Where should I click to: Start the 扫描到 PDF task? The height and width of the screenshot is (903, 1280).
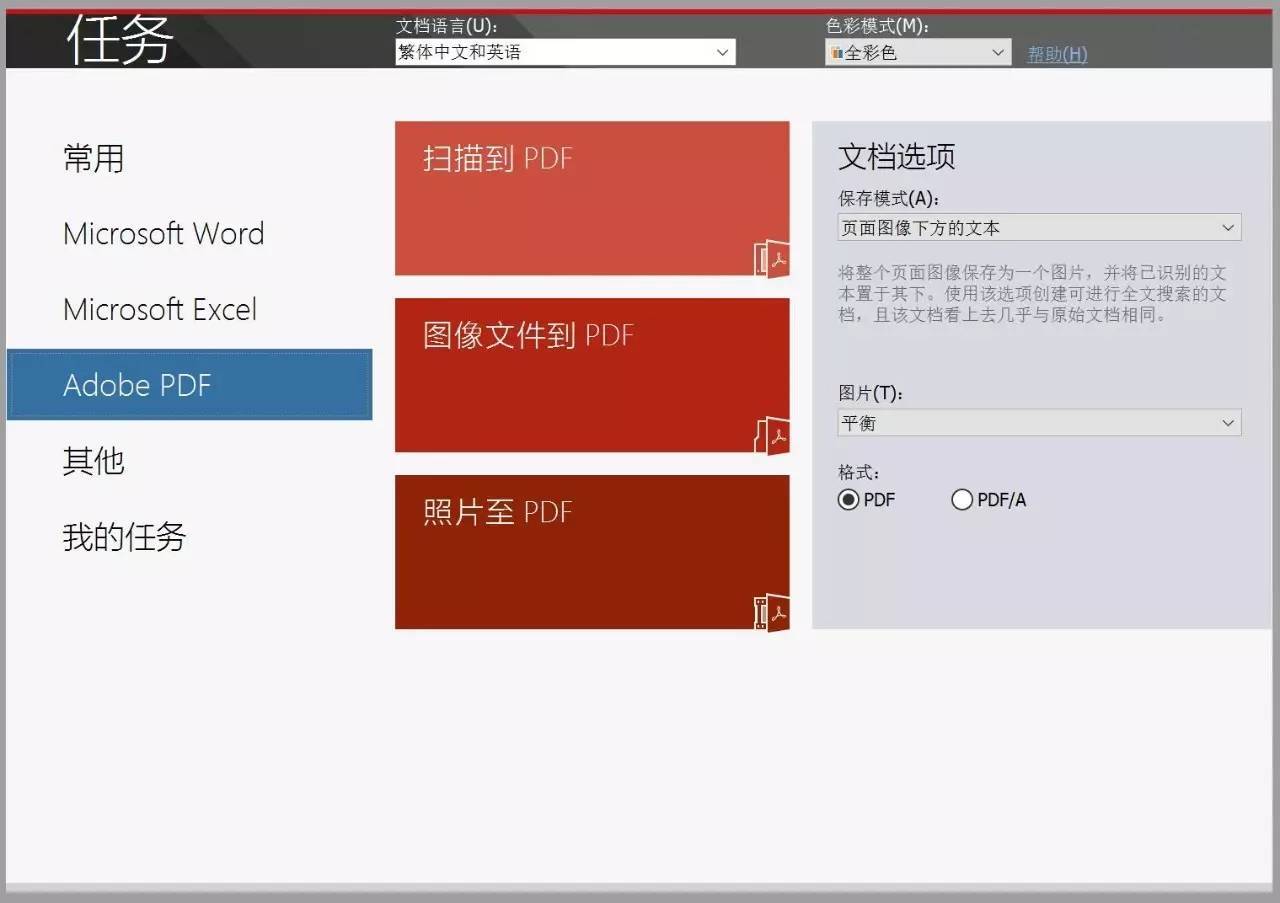click(x=592, y=198)
